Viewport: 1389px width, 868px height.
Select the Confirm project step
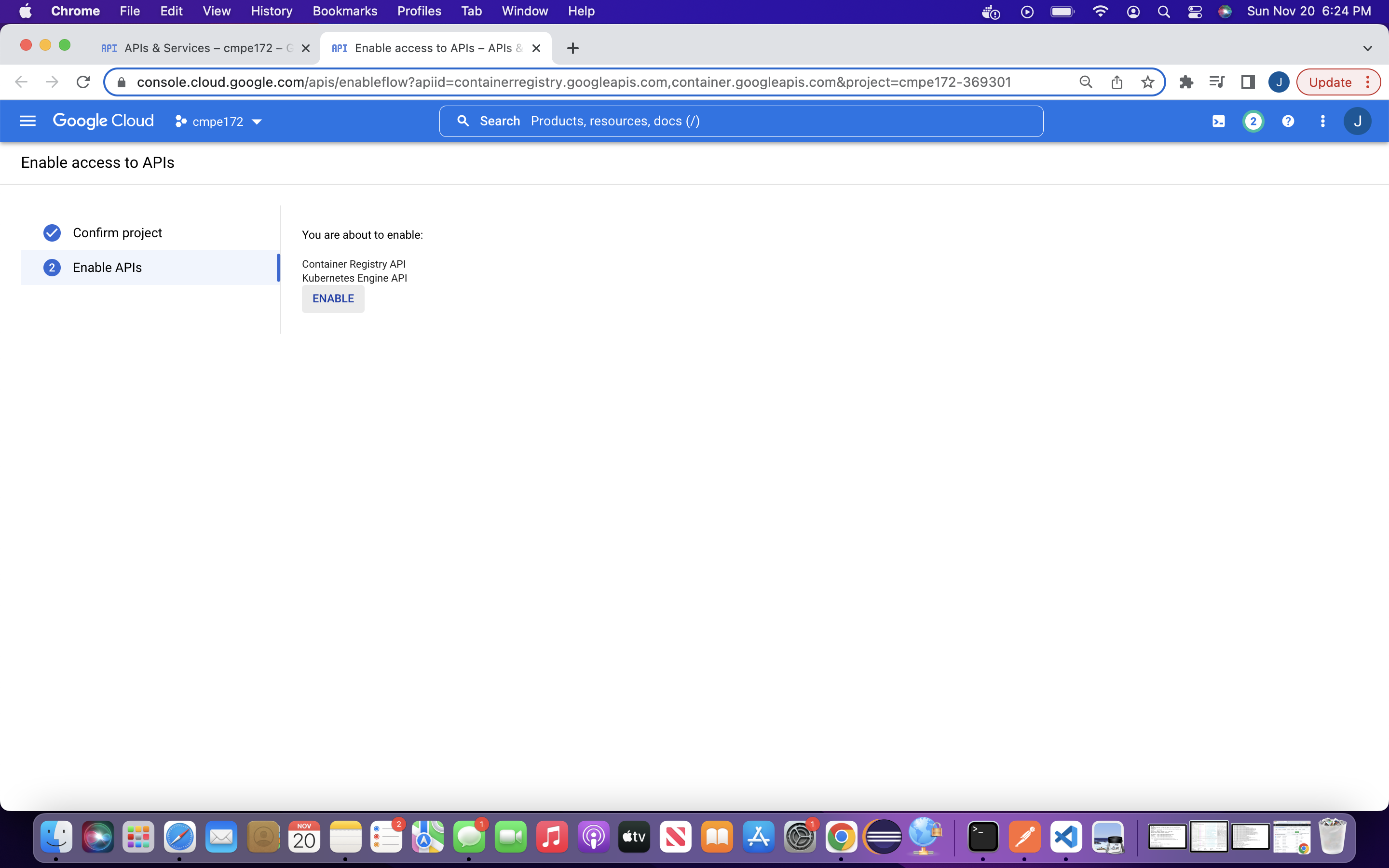coord(117,232)
